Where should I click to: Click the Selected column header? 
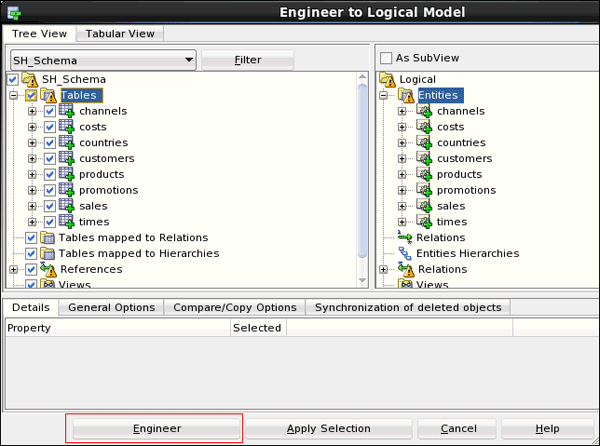258,328
